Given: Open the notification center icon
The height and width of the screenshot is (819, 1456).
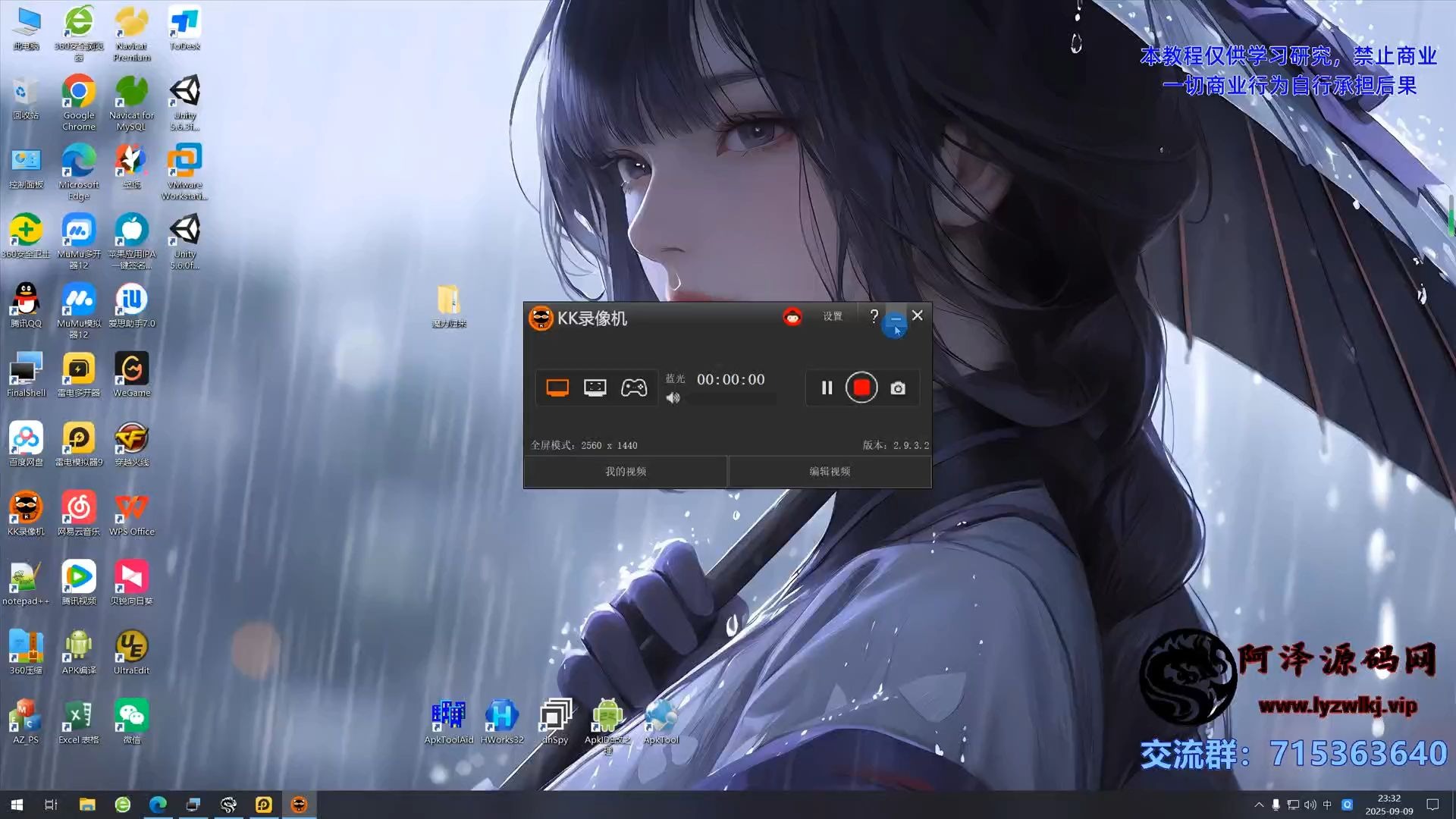Looking at the screenshot, I should coord(1432,805).
